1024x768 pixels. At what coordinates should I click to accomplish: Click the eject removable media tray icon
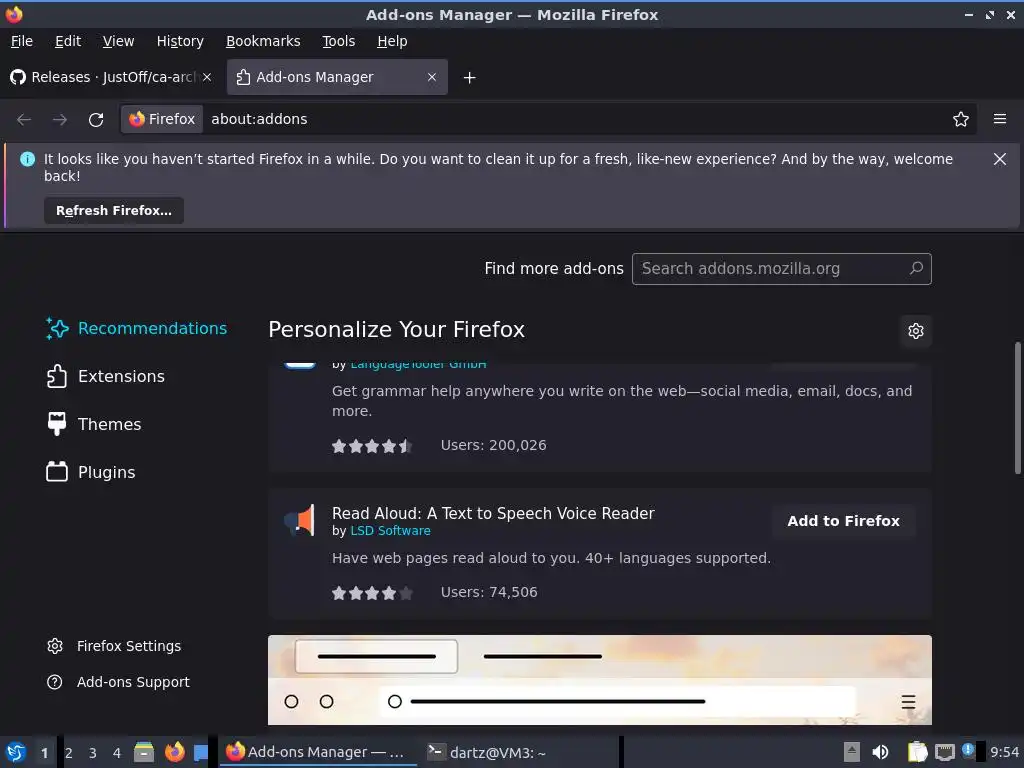click(852, 752)
